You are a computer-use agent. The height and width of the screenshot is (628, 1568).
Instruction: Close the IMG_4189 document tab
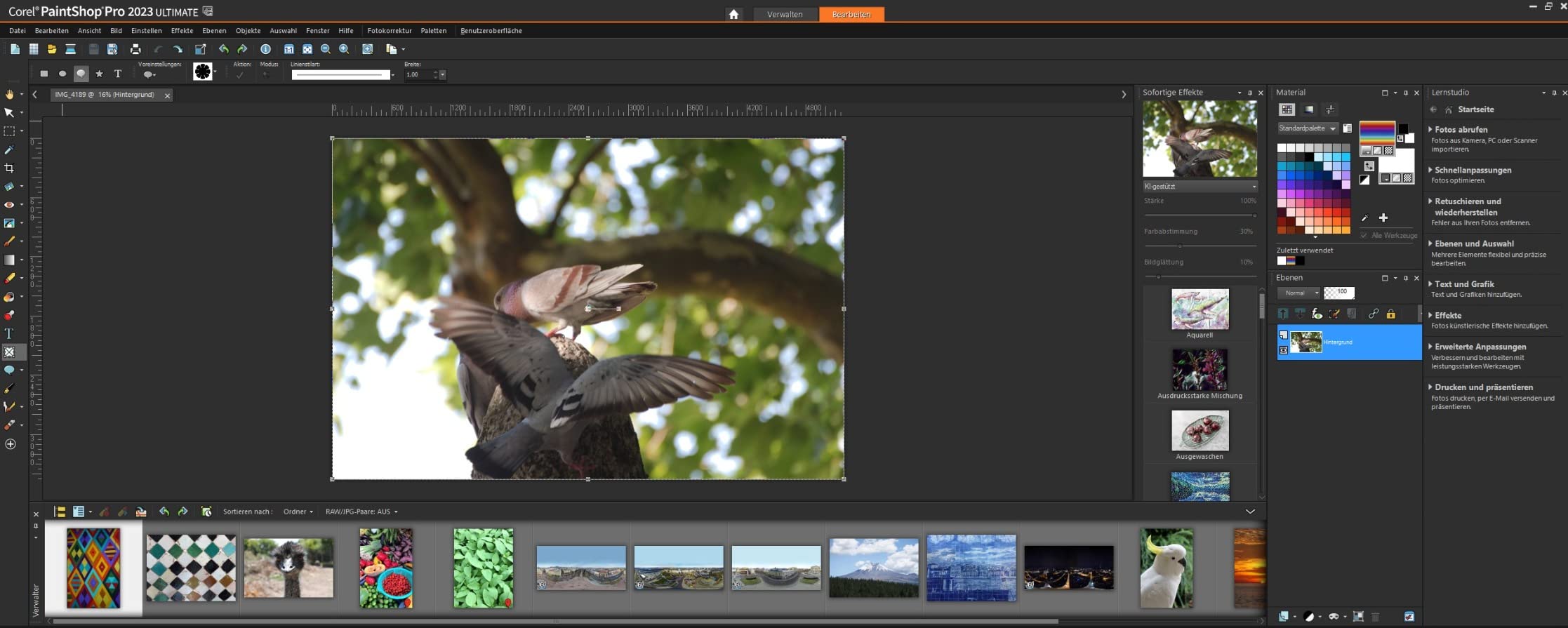(167, 95)
